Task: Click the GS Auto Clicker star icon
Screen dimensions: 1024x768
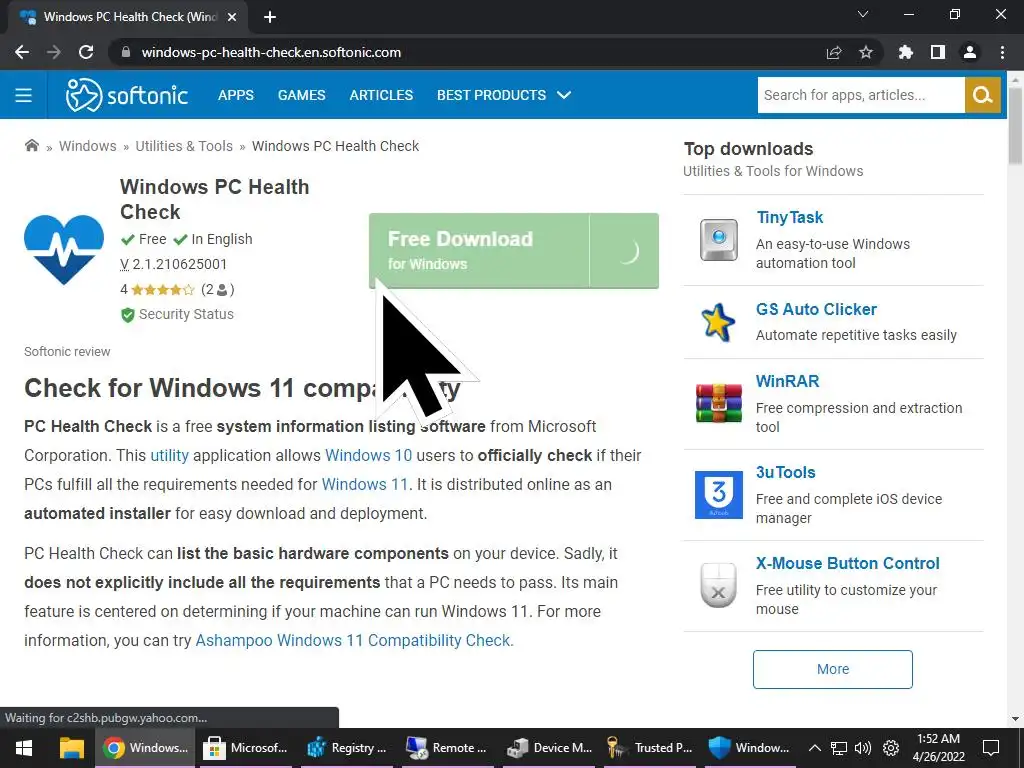Action: (x=718, y=322)
